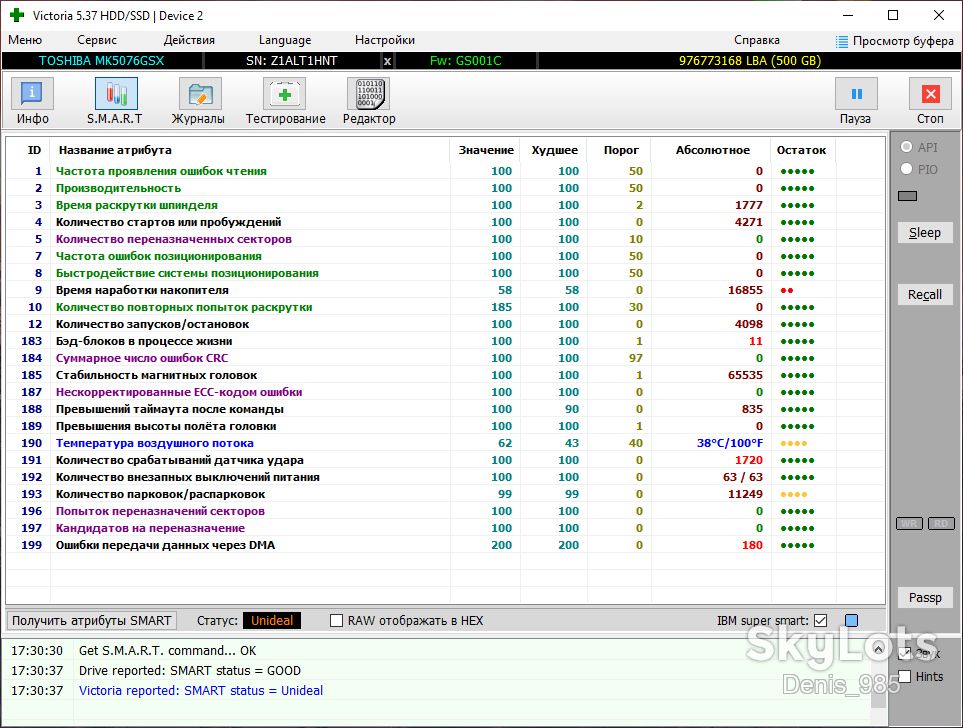Click the Остаток column header
The height and width of the screenshot is (728, 963).
801,150
